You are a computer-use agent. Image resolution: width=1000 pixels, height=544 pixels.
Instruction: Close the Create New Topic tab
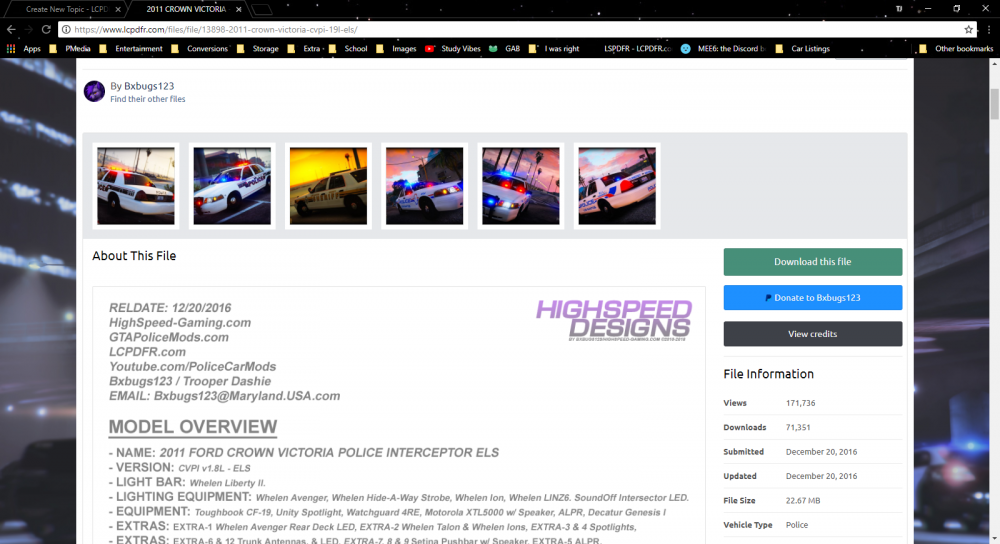118,10
